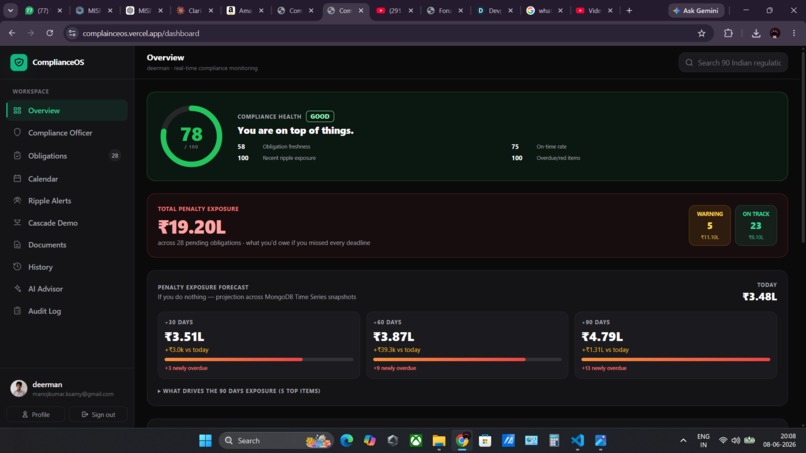Open the On Track 23 card
Viewport: 806px width, 453px height.
pyautogui.click(x=756, y=225)
